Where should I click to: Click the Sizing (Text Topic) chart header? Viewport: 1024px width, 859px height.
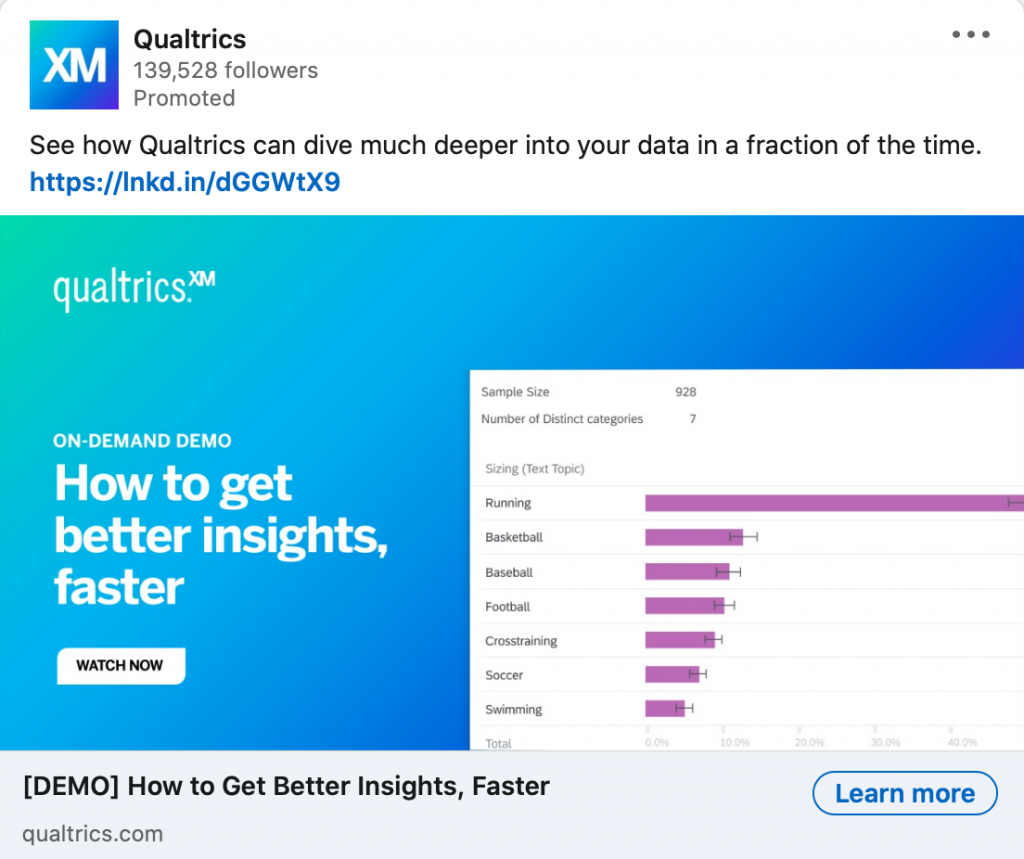[534, 468]
